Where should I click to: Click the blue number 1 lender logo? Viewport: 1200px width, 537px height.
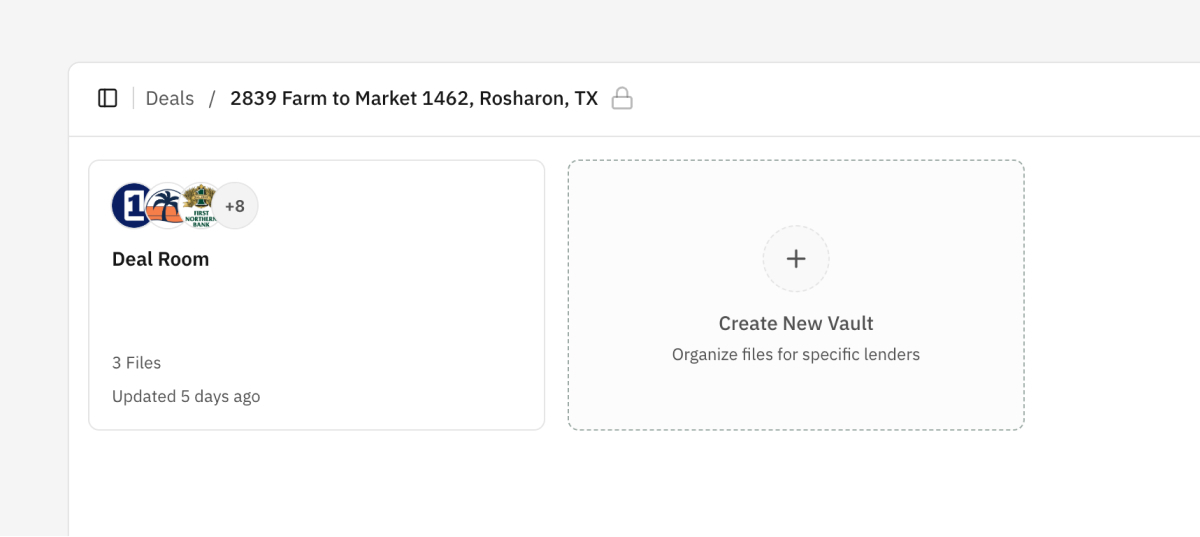pos(131,206)
